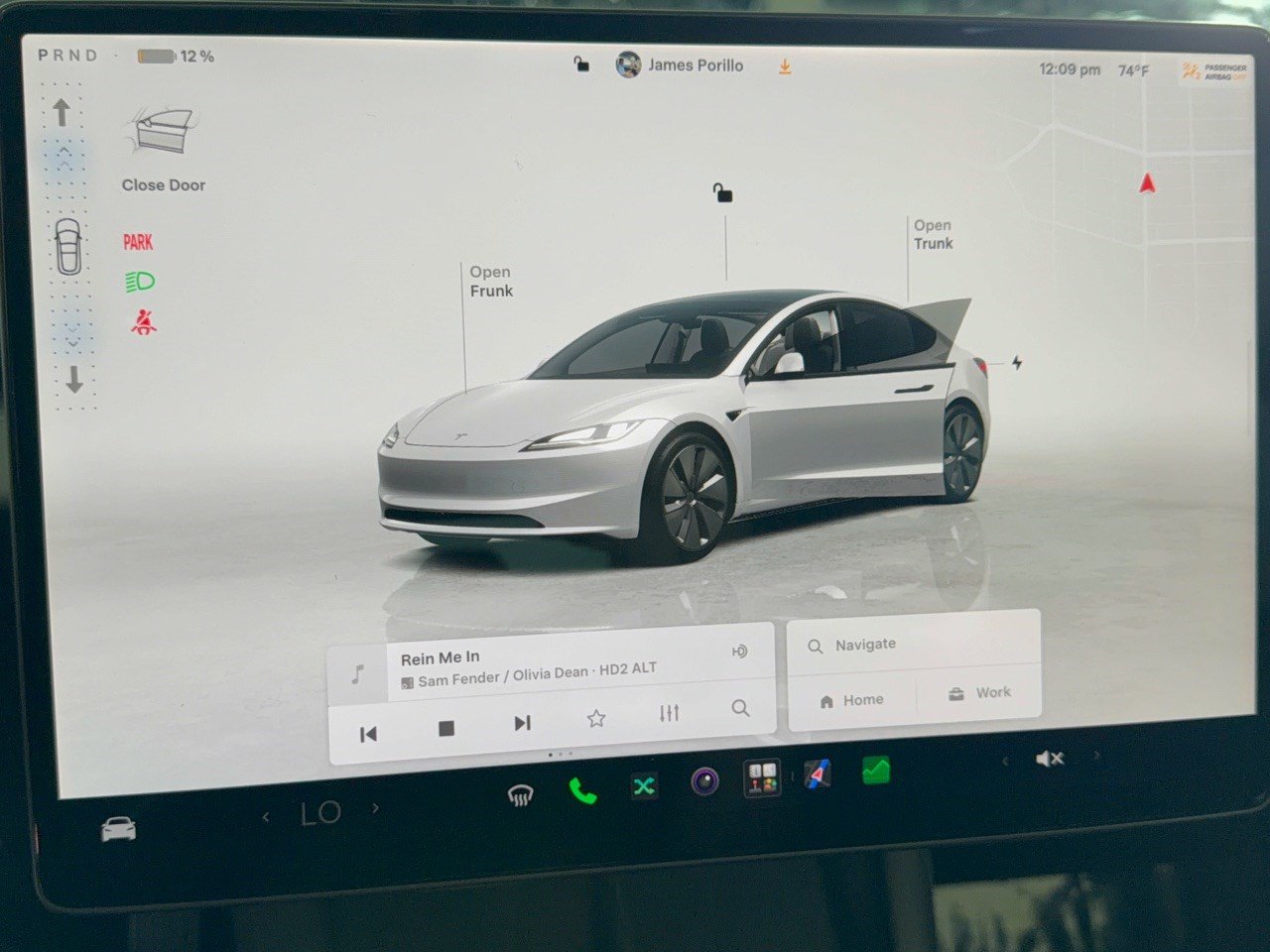This screenshot has height=952, width=1270.
Task: Decrease volume with the left chevron
Action: pos(1005,762)
